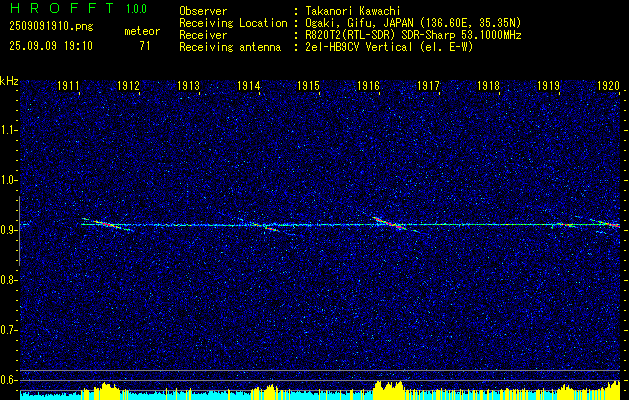Click the 1916 time axis marker
Image resolution: width=629 pixels, height=400 pixels.
tap(368, 86)
